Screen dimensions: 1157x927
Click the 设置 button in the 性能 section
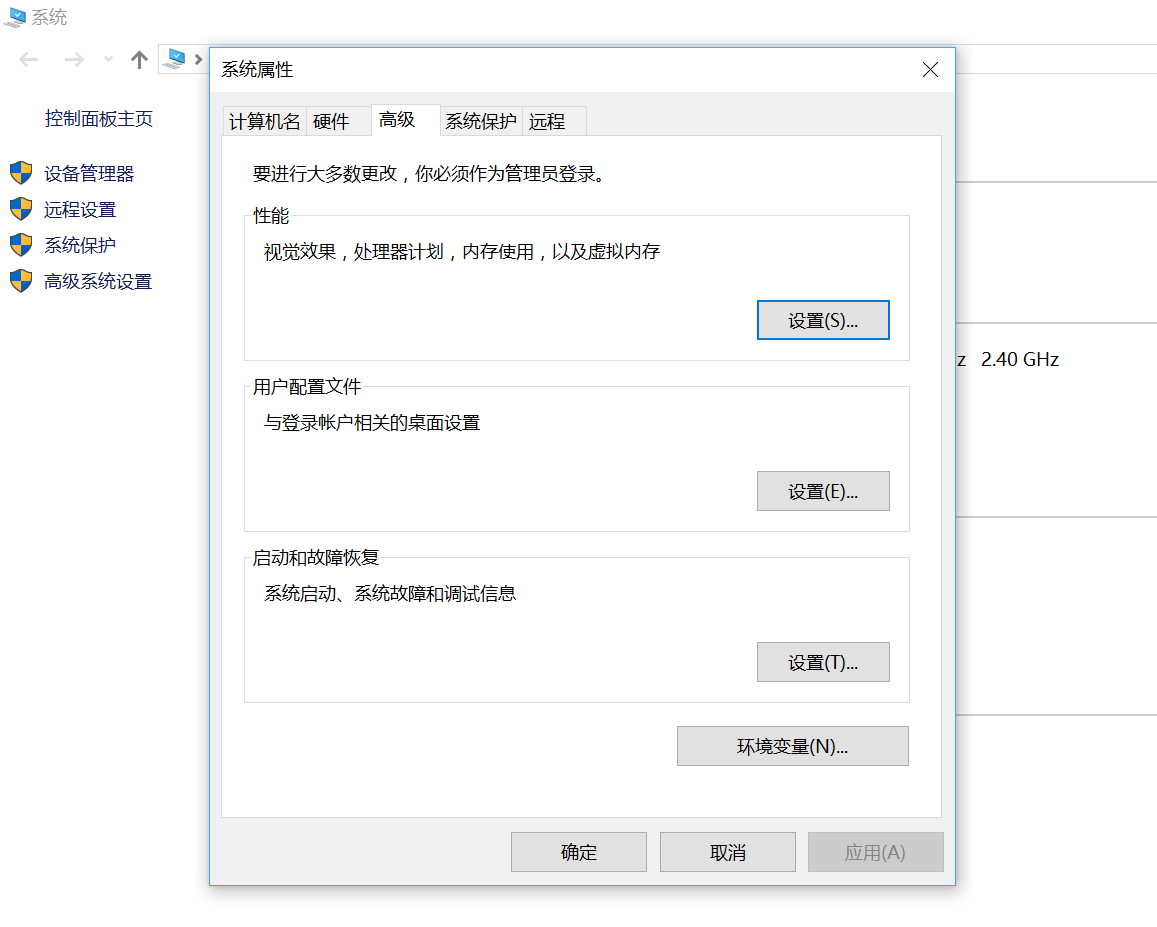[x=823, y=319]
